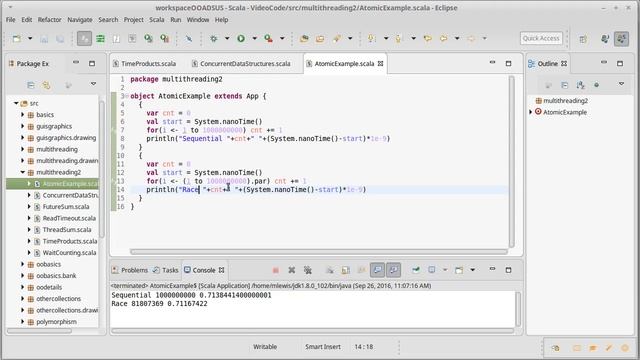Click the Open Type toolbar icon
Image resolution: width=640 pixels, height=360 pixels.
(304, 38)
